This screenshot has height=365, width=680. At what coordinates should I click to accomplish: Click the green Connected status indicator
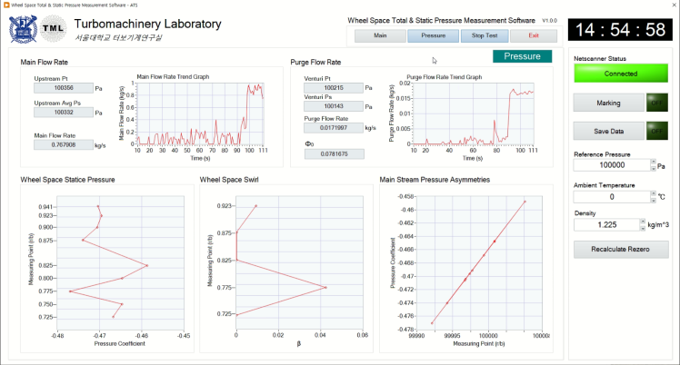pos(621,73)
